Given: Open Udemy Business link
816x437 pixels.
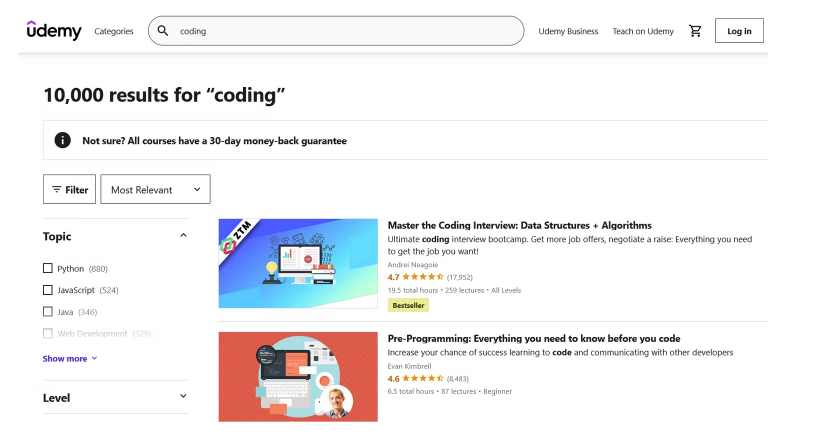Looking at the screenshot, I should tap(568, 31).
